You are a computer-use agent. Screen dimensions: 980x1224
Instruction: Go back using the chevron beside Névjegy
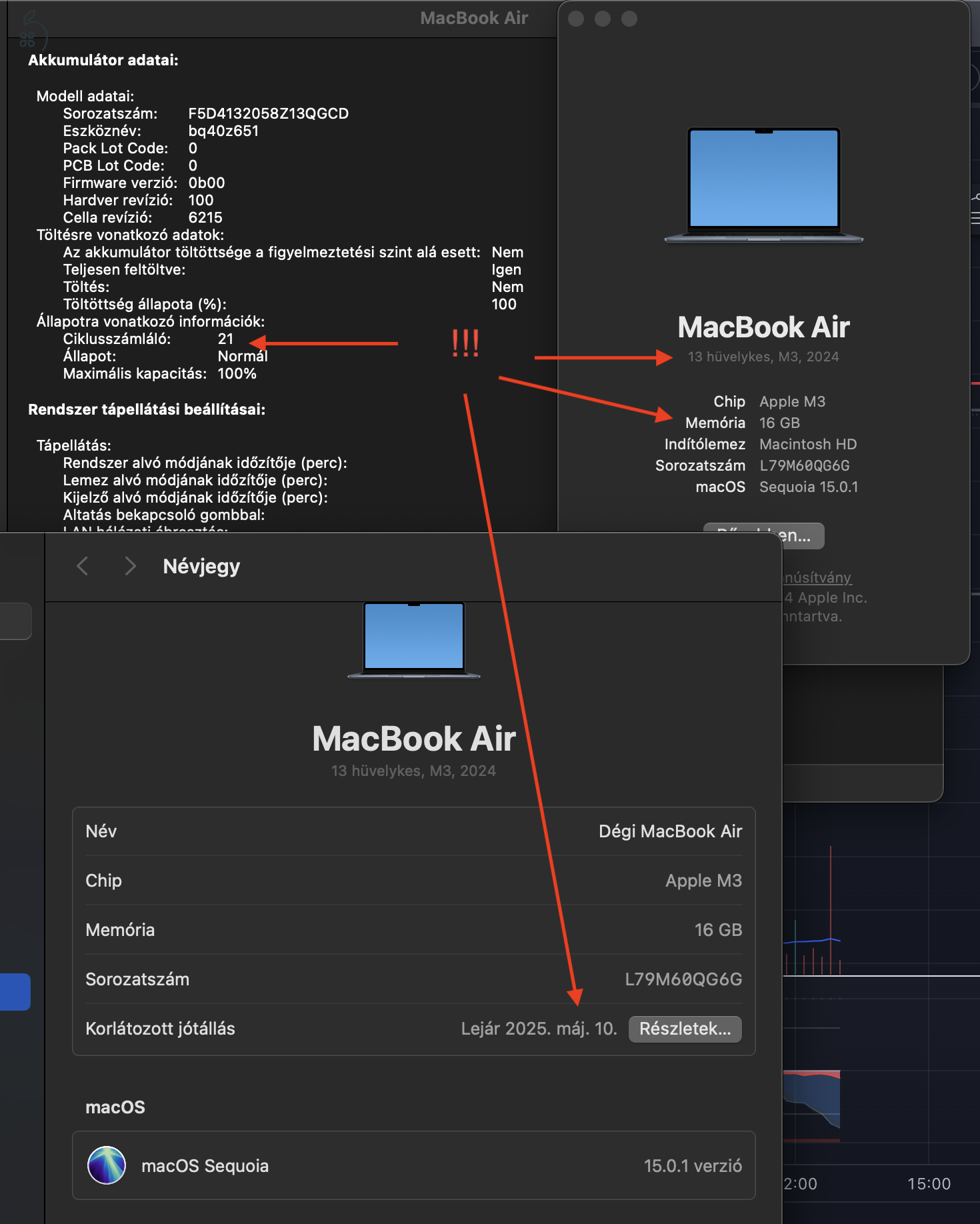point(83,566)
